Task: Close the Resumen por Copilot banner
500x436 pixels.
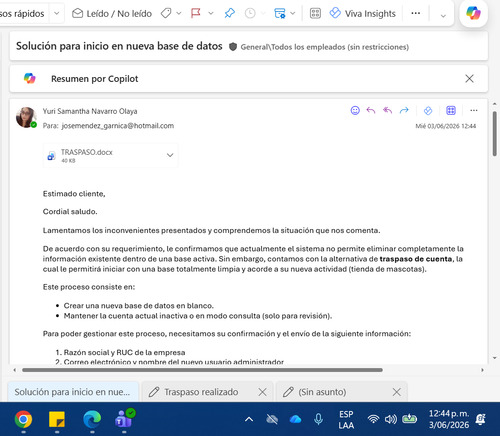Action: tap(469, 79)
